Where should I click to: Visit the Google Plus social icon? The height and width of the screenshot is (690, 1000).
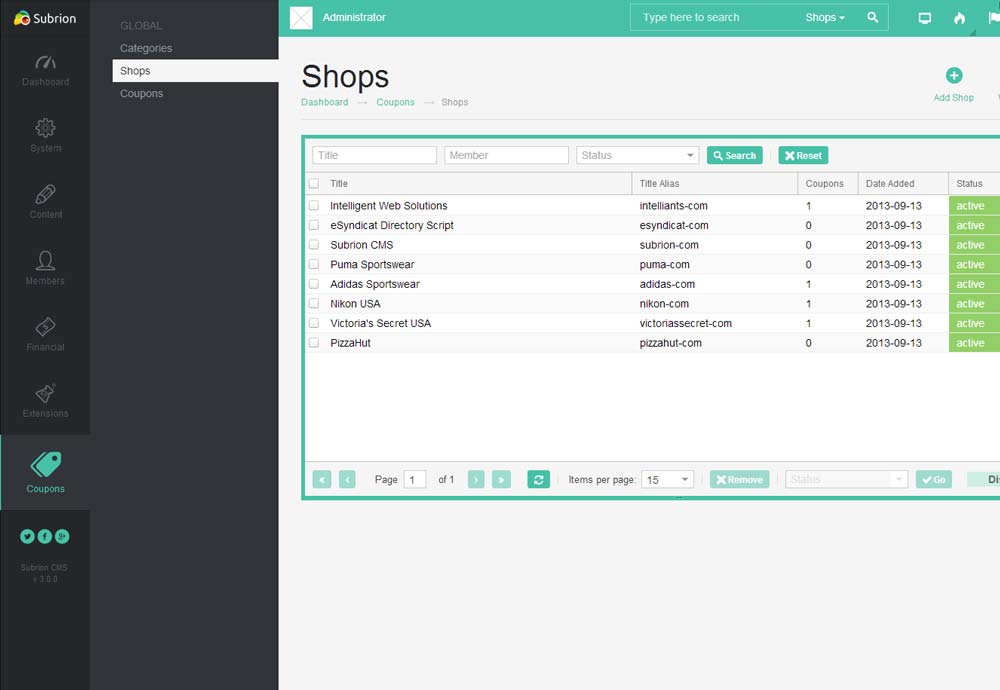click(62, 536)
